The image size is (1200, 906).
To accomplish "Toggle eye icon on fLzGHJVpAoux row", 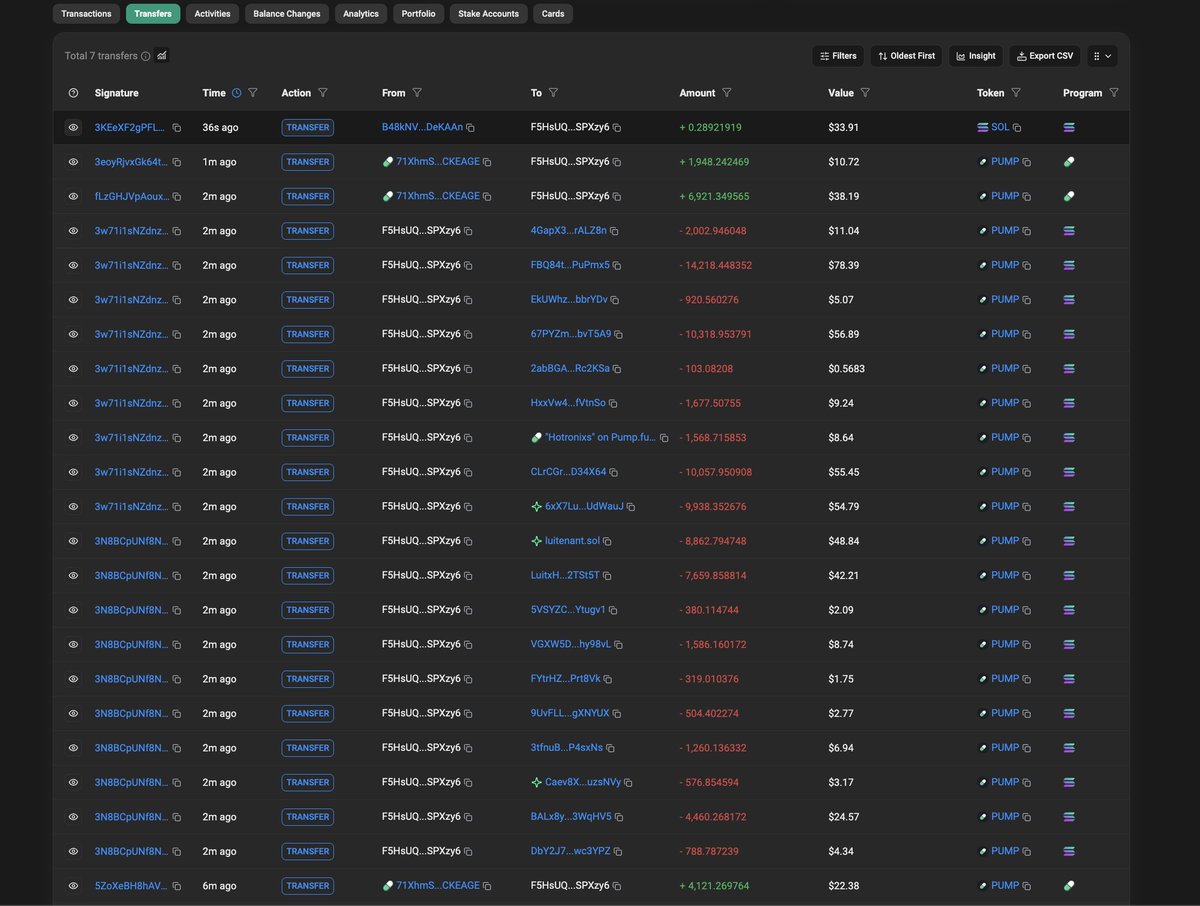I will click(x=73, y=196).
